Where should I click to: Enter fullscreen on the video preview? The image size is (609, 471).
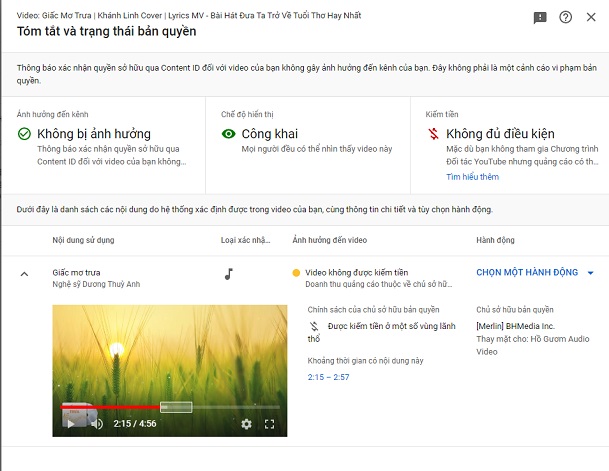tap(269, 424)
